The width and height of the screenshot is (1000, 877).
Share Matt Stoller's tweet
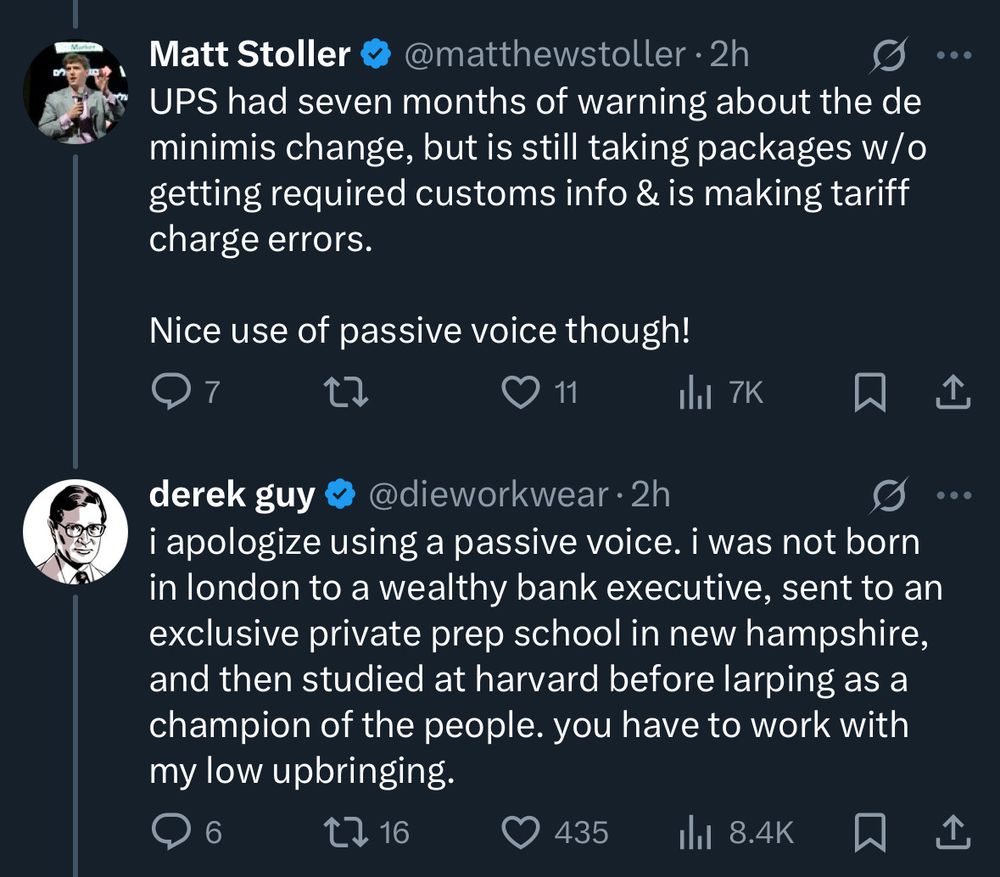point(952,394)
